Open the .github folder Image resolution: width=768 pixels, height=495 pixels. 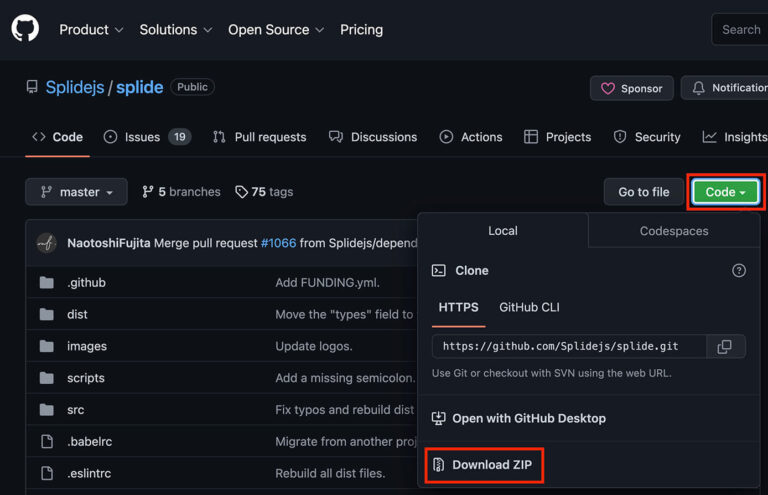tap(86, 283)
